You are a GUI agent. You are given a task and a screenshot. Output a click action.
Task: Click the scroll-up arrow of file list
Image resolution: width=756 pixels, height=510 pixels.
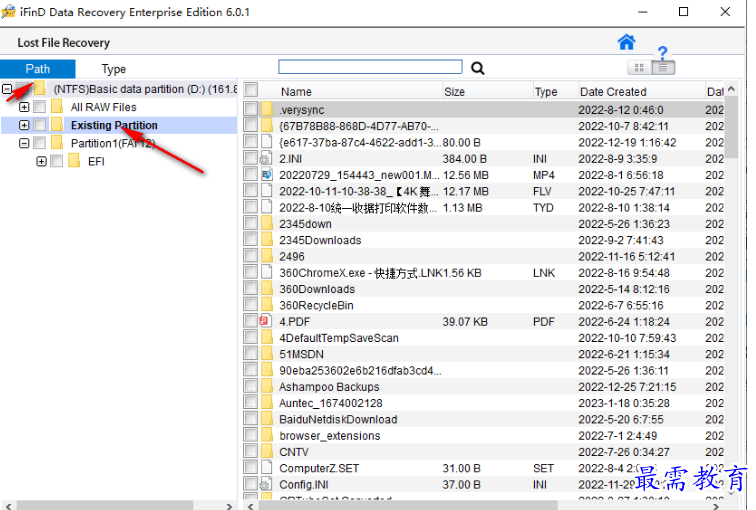[732, 89]
